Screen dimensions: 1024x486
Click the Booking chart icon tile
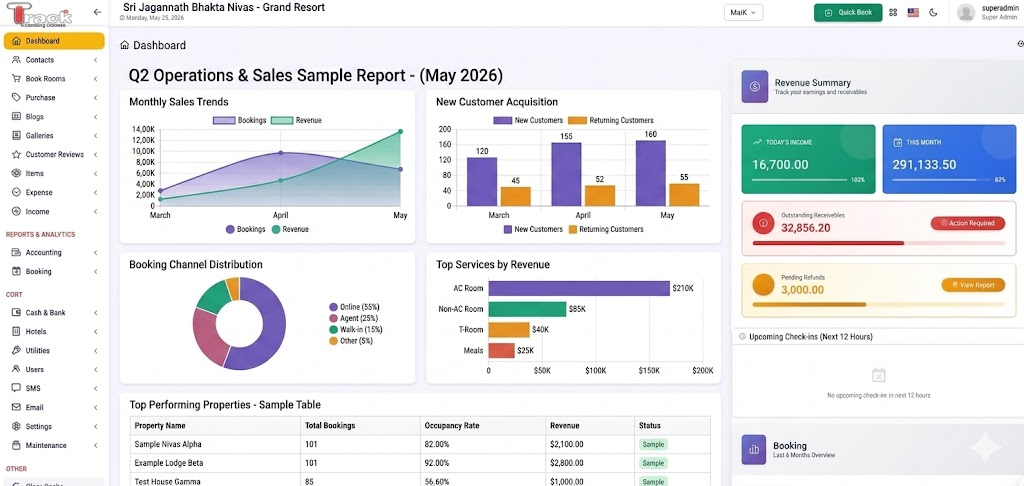coord(754,449)
